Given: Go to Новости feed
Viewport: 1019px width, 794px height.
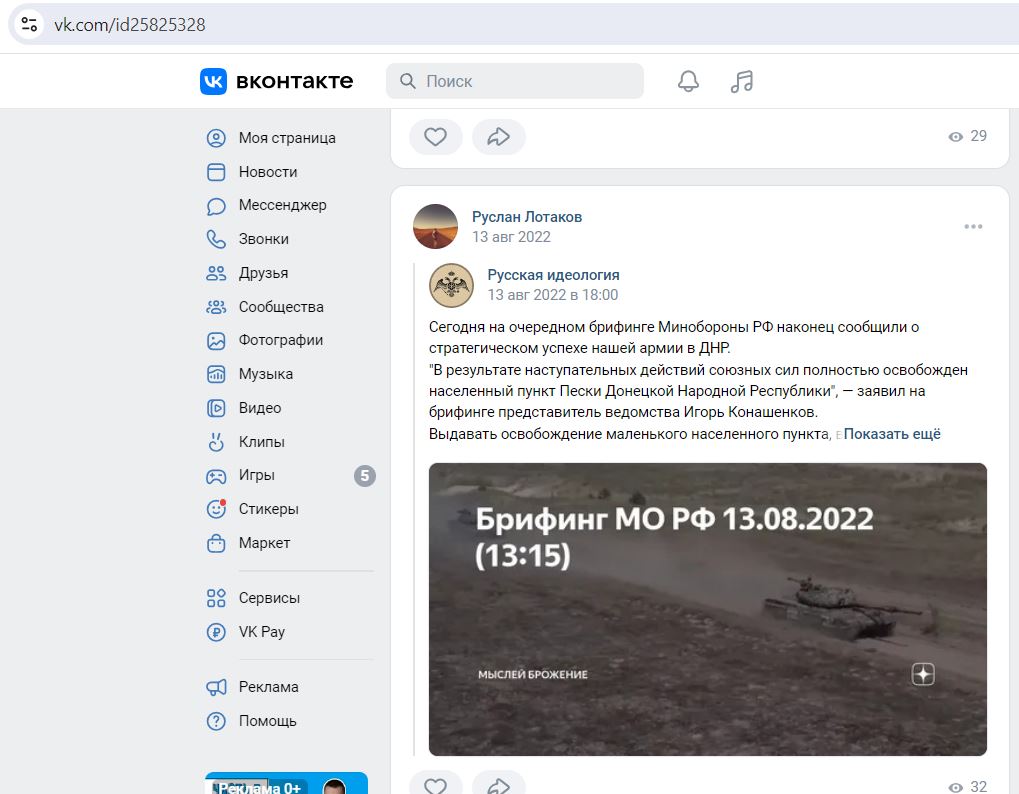Looking at the screenshot, I should 268,172.
